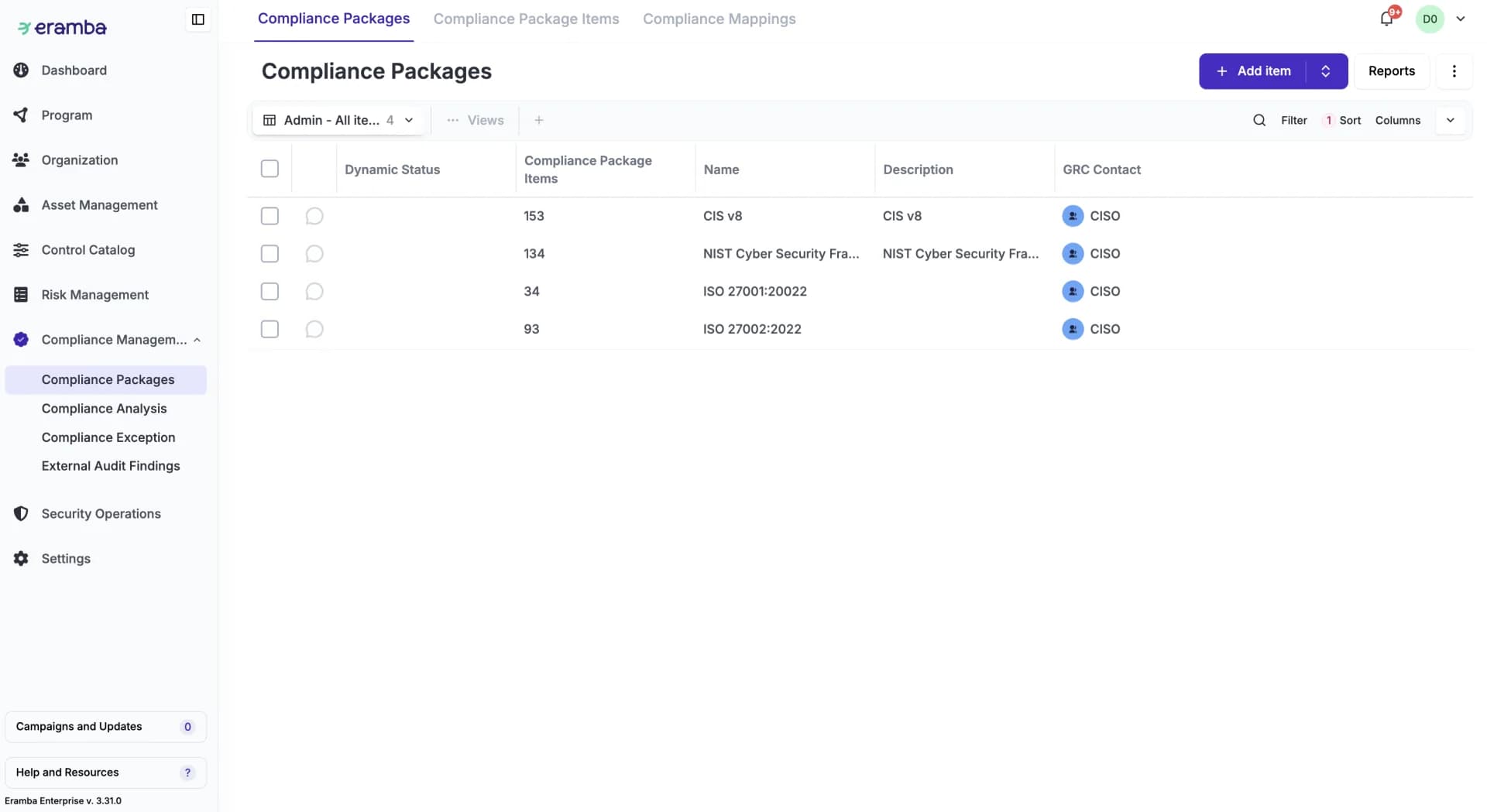Check the ISO 27001:20022 row checkbox

270,292
